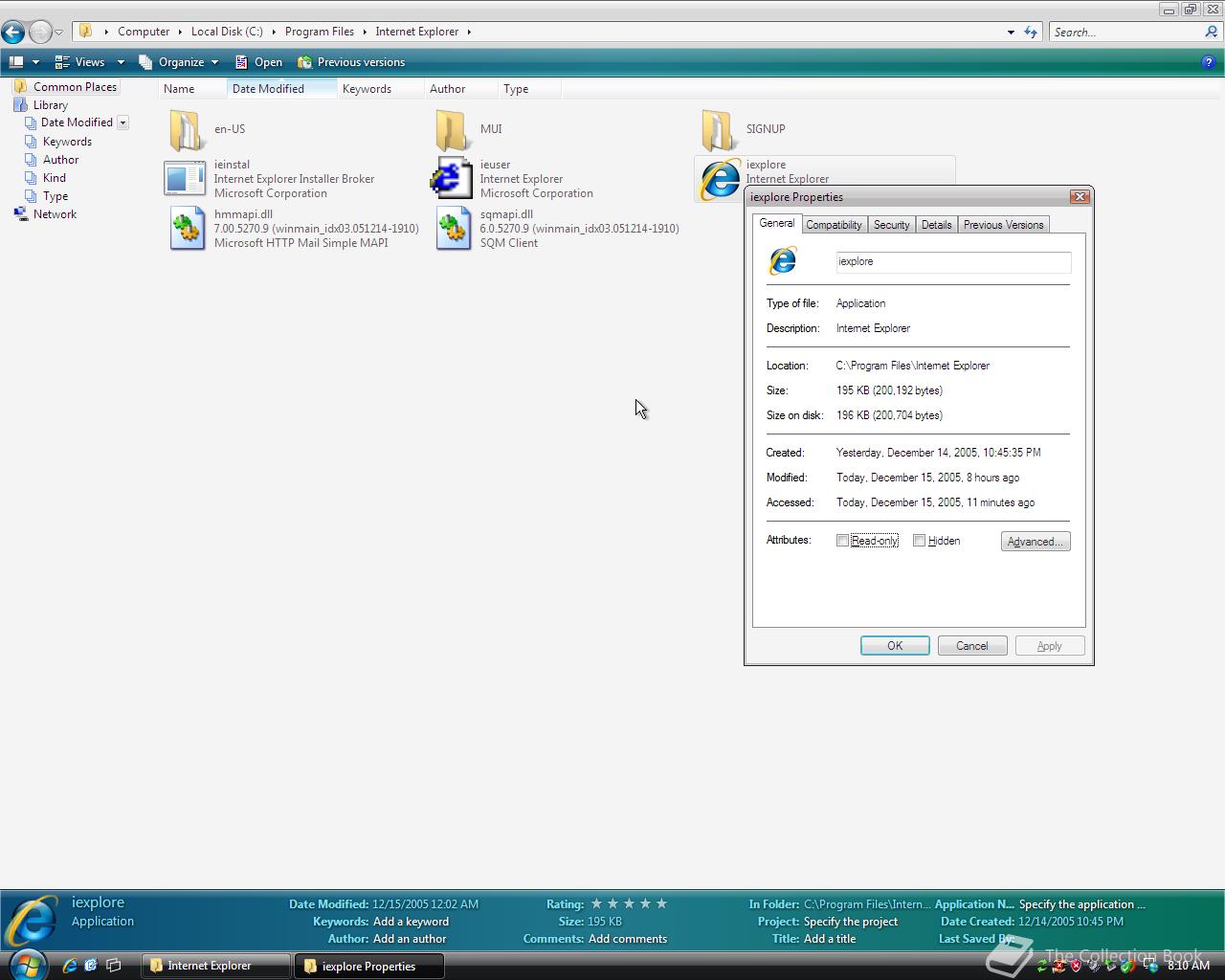Select the MUI folder icon
The width and height of the screenshot is (1225, 980).
(453, 130)
